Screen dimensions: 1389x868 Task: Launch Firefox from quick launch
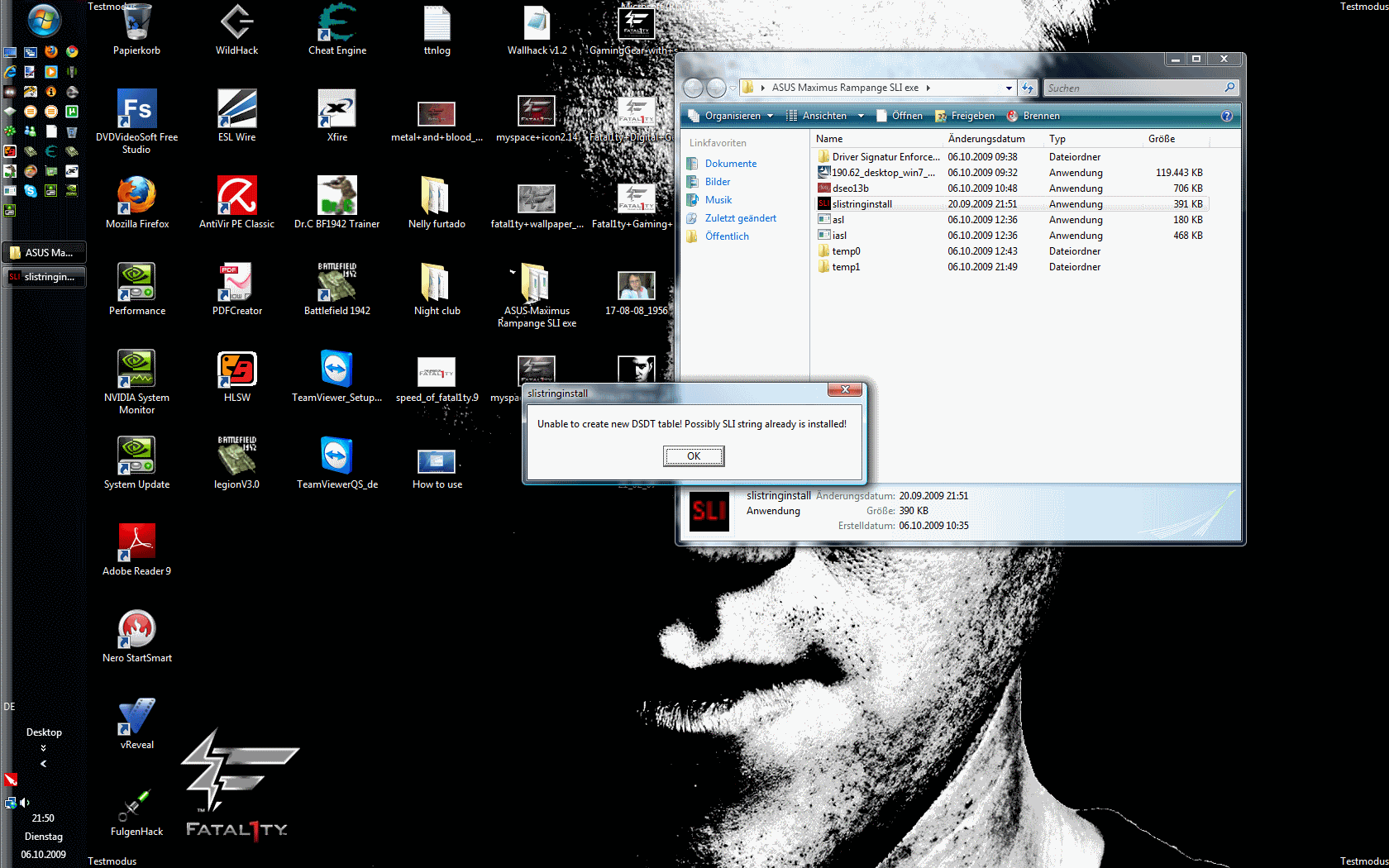[x=51, y=51]
